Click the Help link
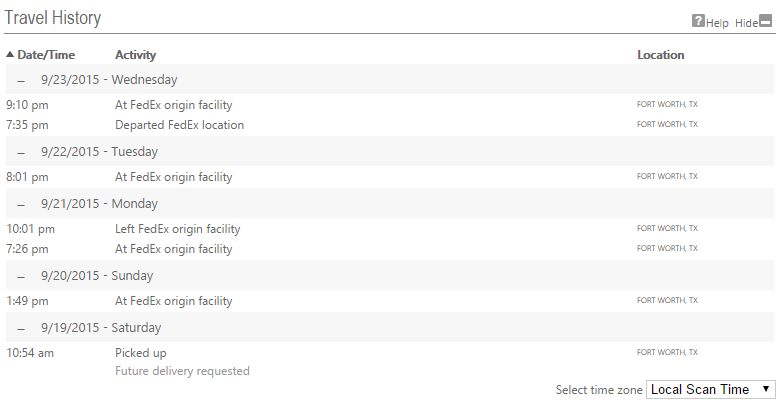Image resolution: width=781 pixels, height=408 pixels. pyautogui.click(x=717, y=23)
